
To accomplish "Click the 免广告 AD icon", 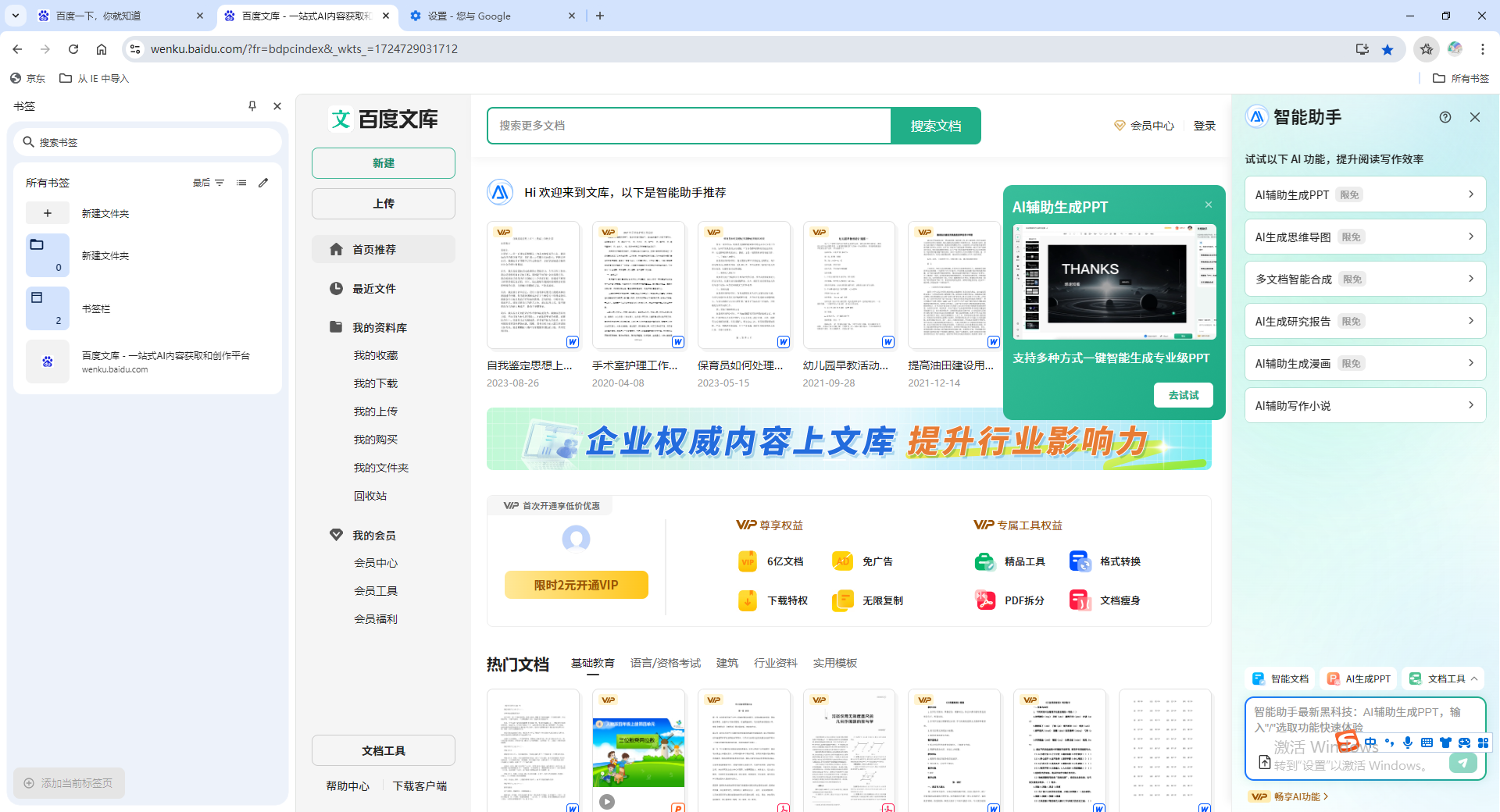I will point(842,561).
